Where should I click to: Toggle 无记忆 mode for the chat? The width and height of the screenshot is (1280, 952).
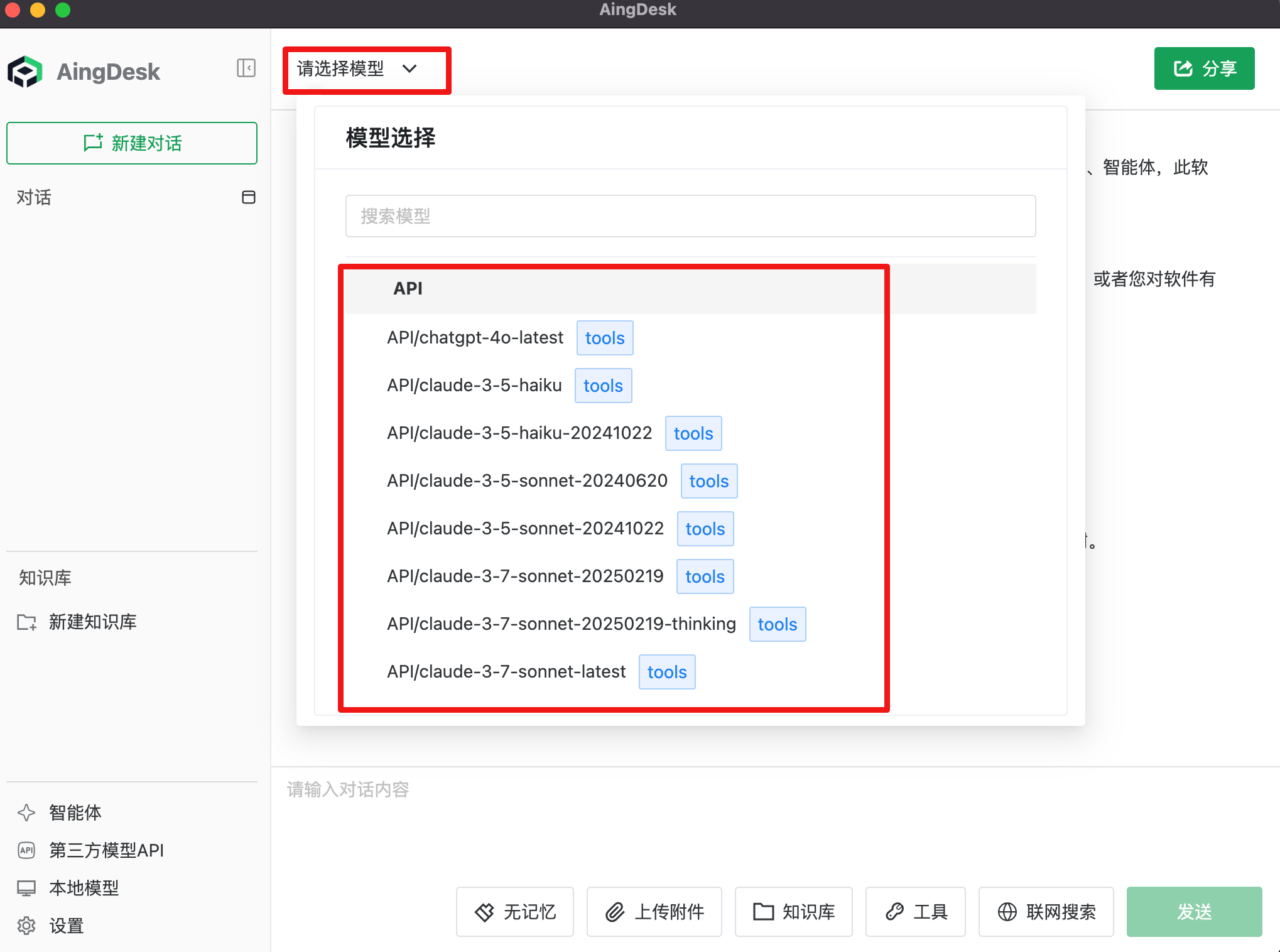coord(514,912)
